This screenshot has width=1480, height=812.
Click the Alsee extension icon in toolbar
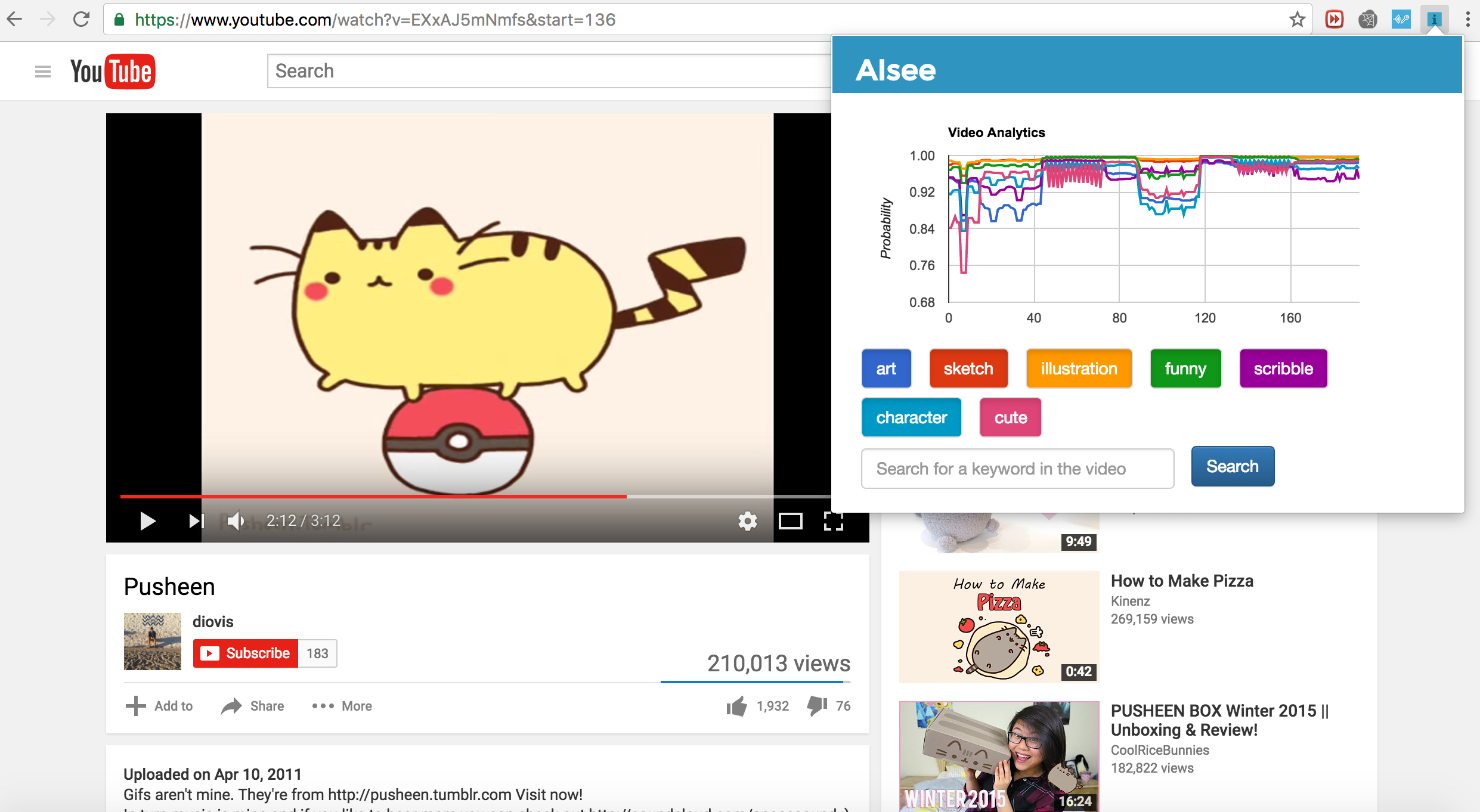pyautogui.click(x=1434, y=20)
